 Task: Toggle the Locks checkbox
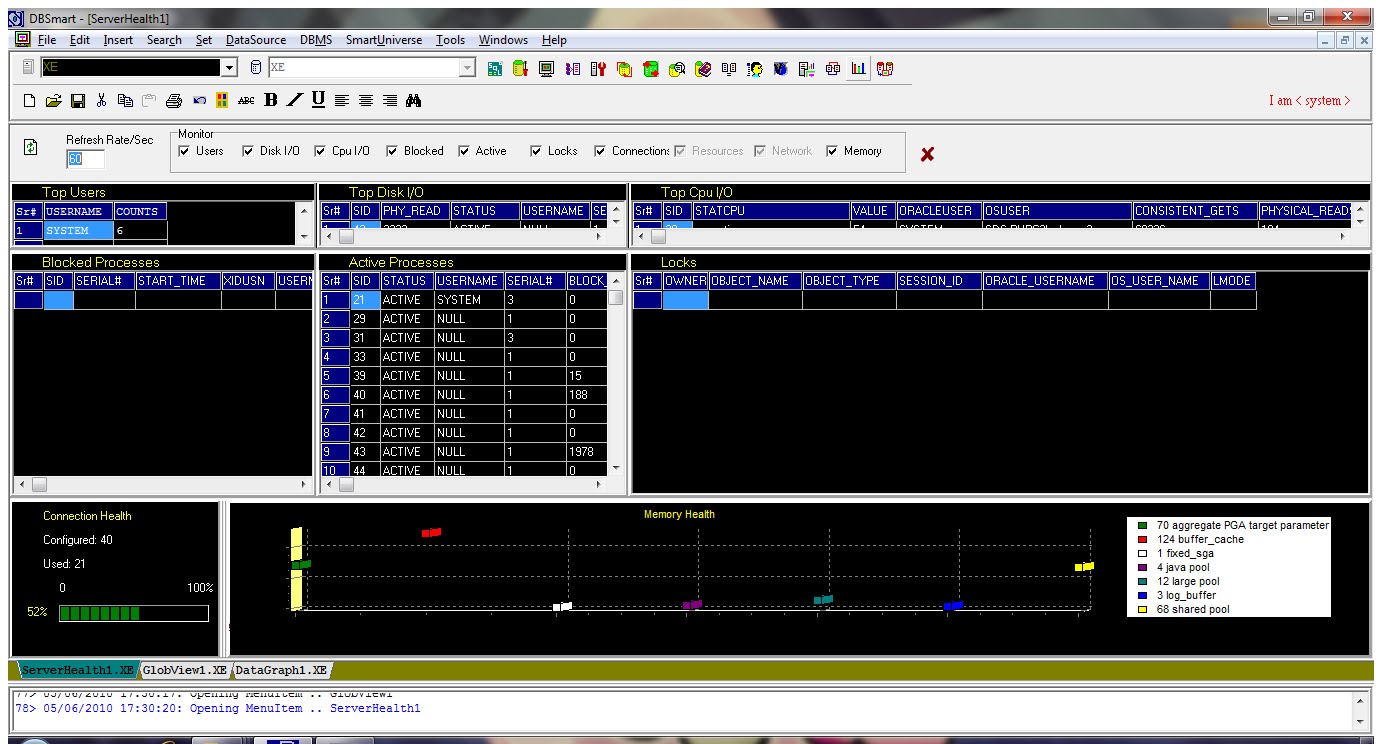536,151
